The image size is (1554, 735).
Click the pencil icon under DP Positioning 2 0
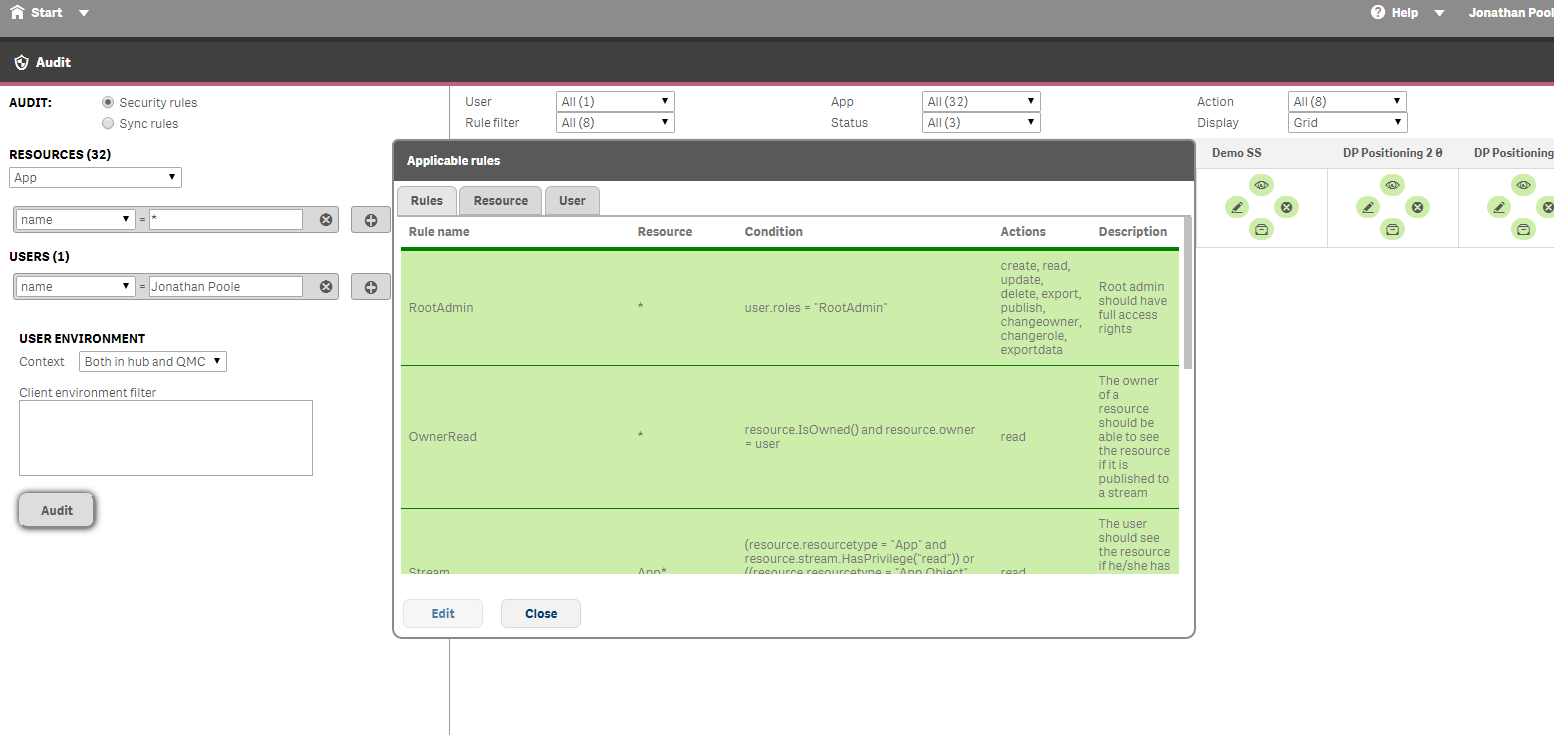coord(1368,207)
